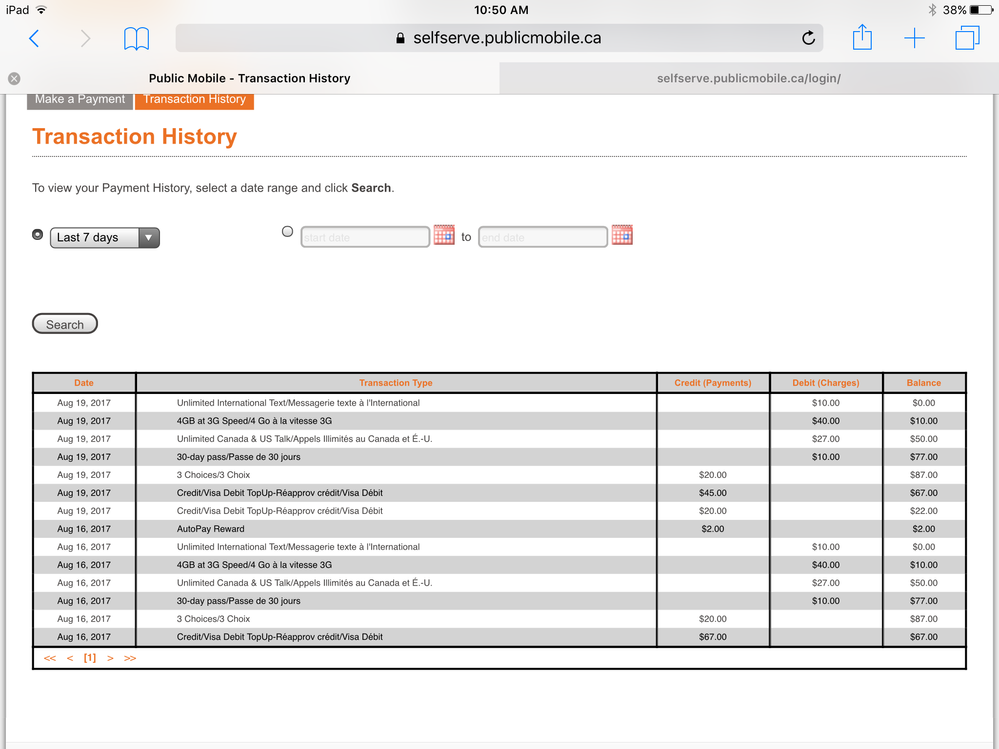Select the Last 7 days radio button

tap(38, 234)
